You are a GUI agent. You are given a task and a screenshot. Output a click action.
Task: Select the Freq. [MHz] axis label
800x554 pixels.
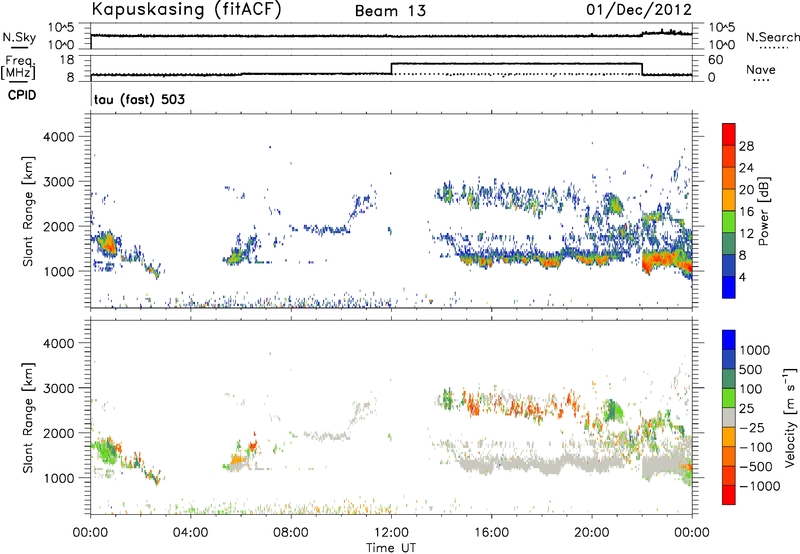[20, 67]
